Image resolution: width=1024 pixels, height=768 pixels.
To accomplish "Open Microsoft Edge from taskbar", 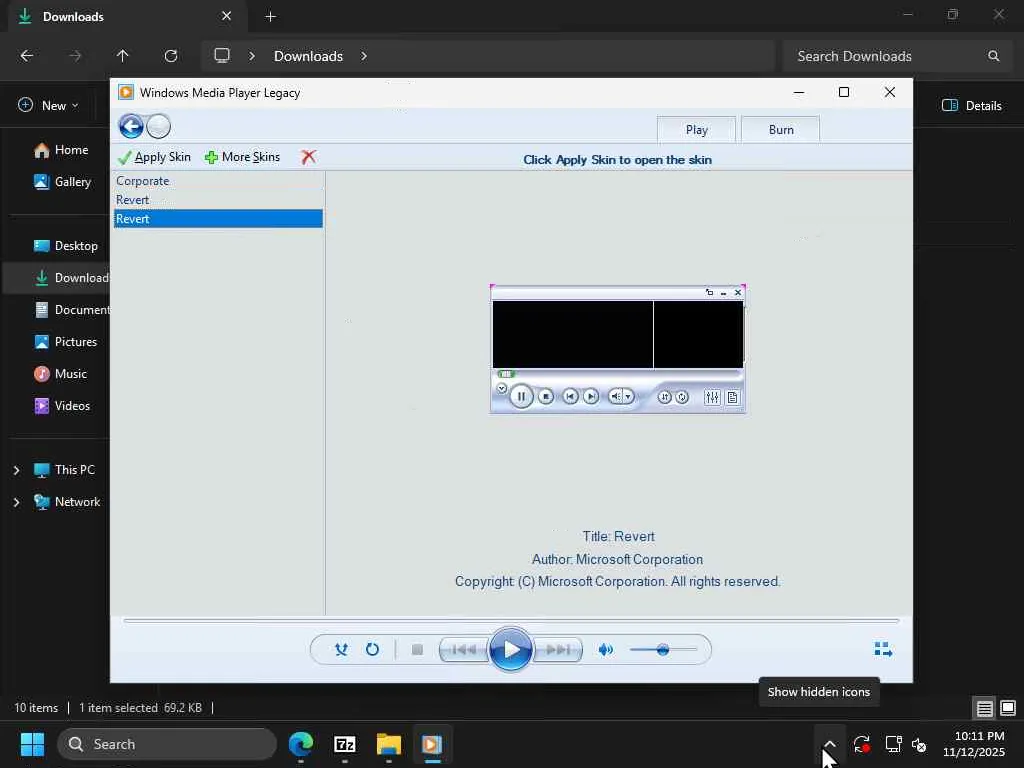I will pos(301,744).
